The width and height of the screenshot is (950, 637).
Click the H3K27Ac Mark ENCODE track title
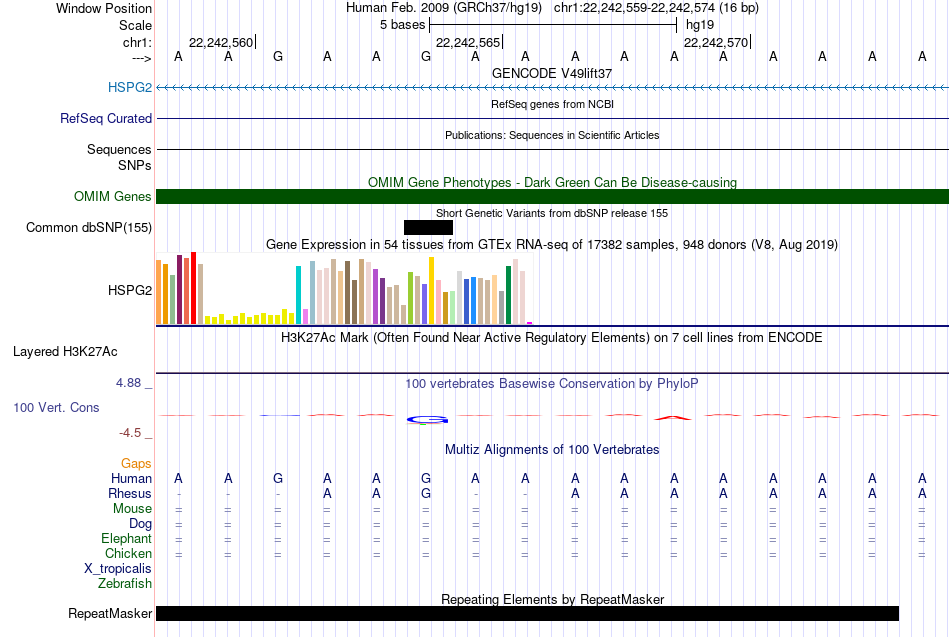(x=552, y=338)
